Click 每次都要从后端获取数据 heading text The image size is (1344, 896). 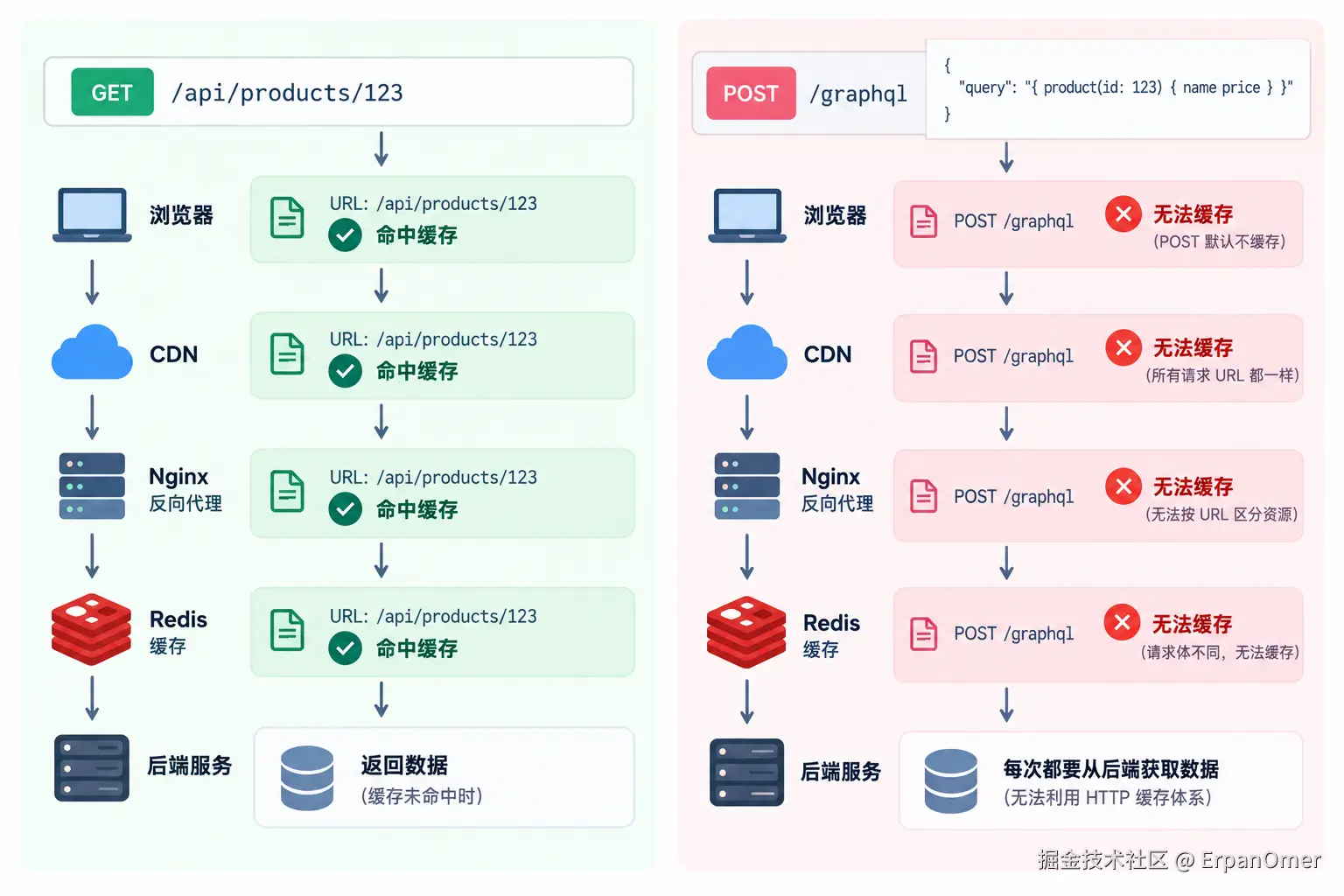[x=1111, y=769]
